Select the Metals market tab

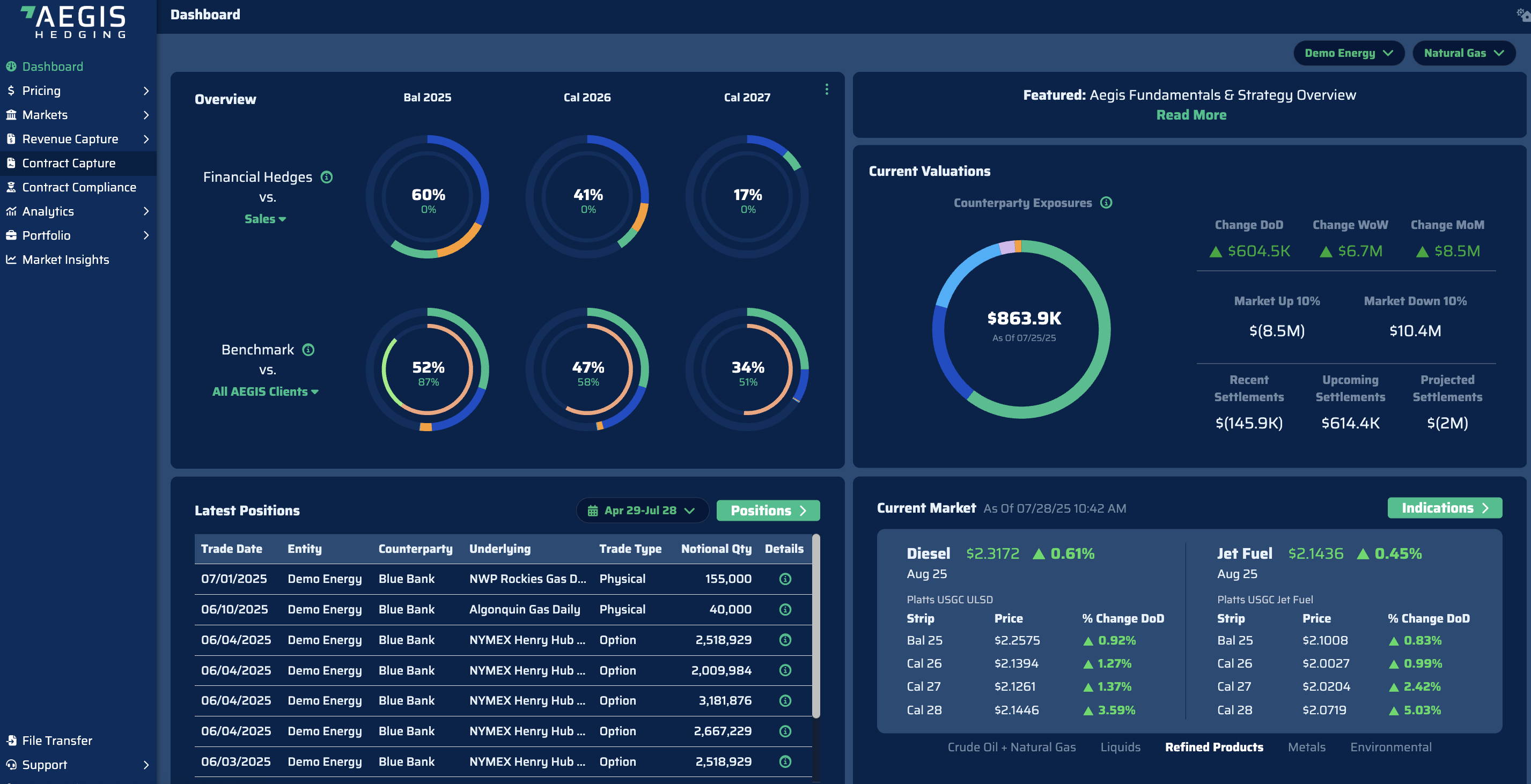click(1306, 747)
